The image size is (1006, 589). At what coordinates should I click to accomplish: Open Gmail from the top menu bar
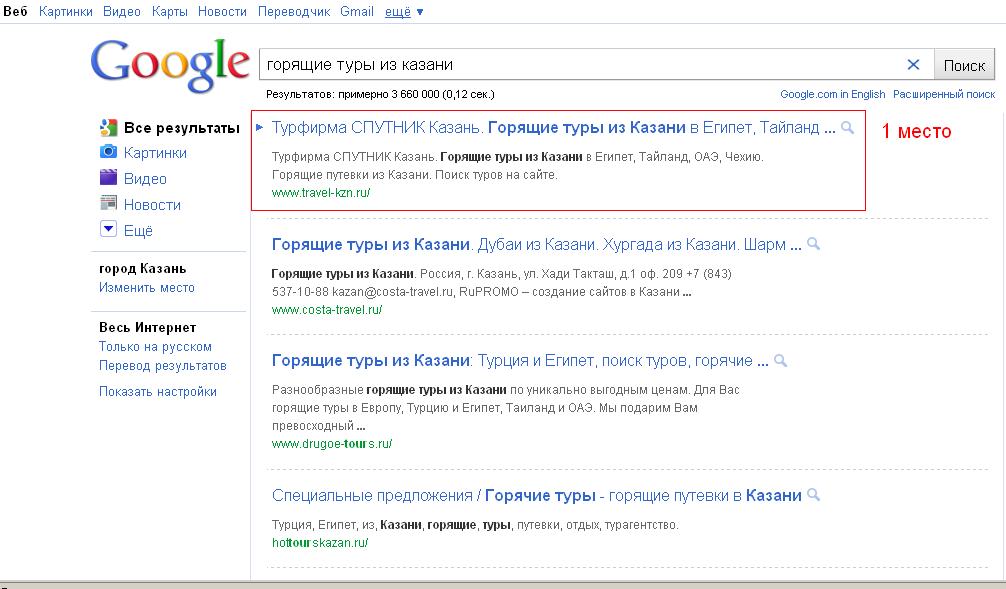click(x=357, y=11)
